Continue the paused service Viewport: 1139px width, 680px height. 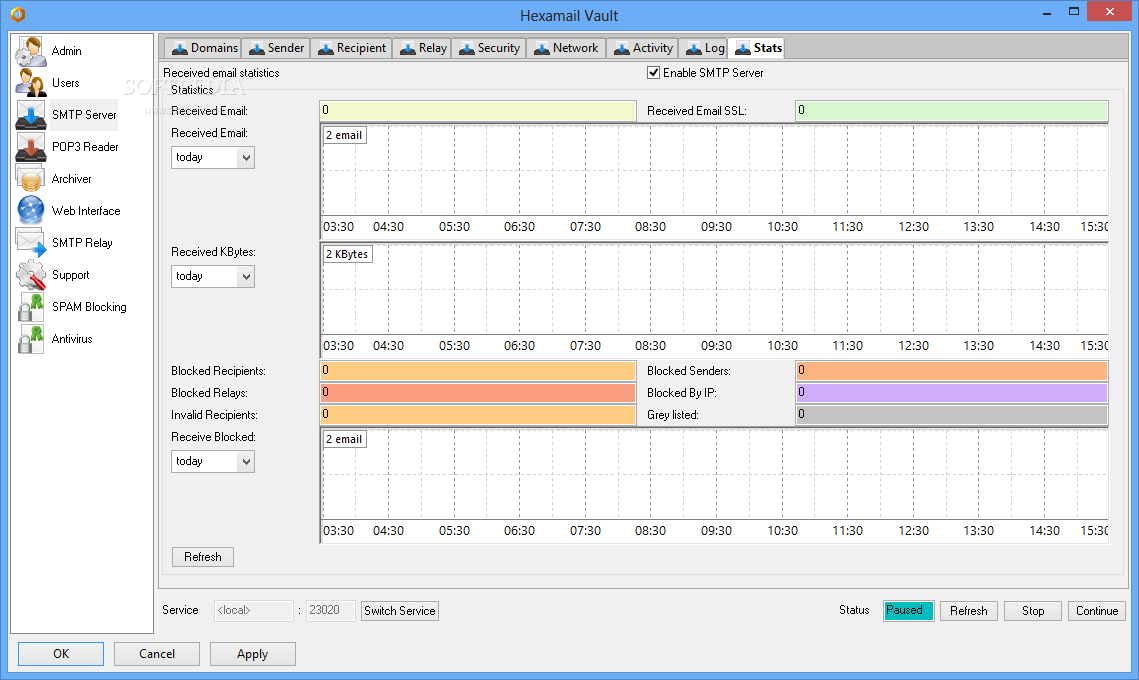tap(1097, 611)
